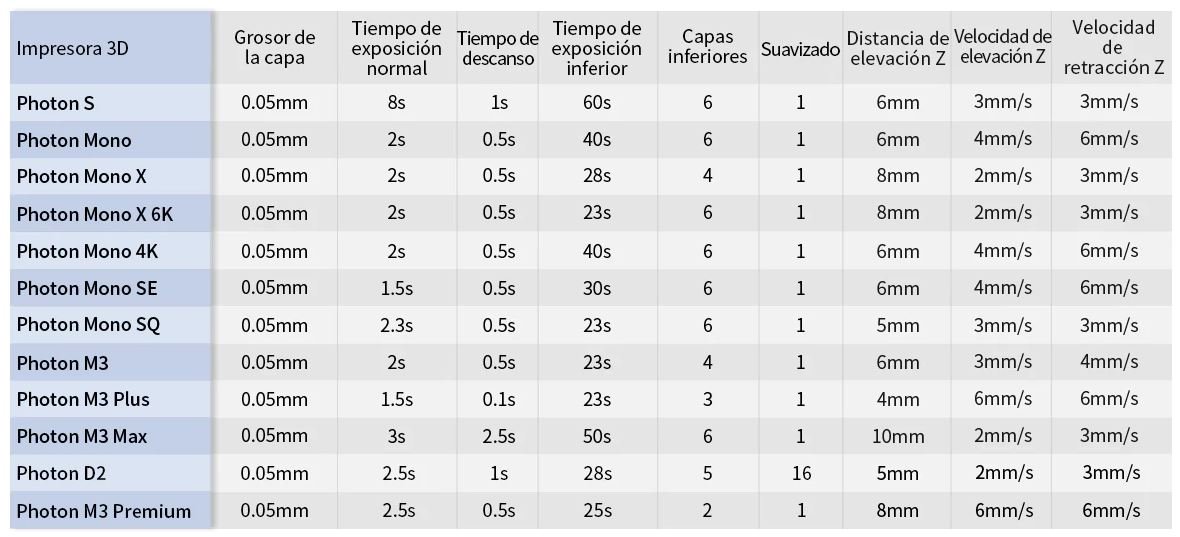The image size is (1180, 537).
Task: Click the 60s bottom exposure for Photon S
Action: tap(597, 103)
